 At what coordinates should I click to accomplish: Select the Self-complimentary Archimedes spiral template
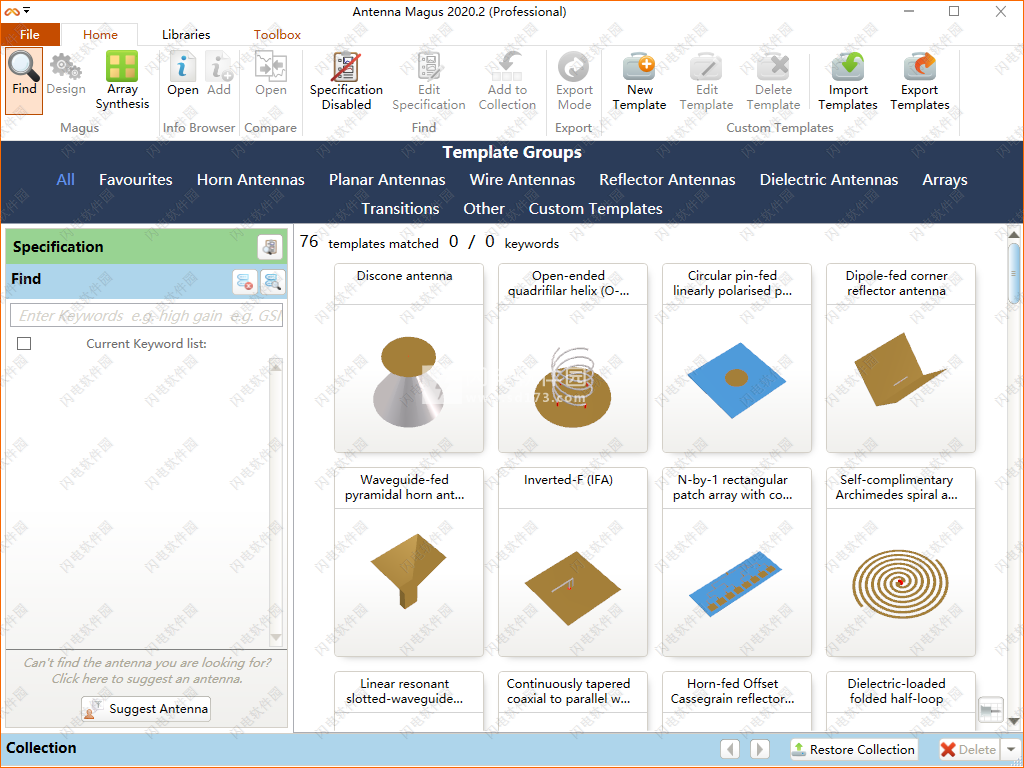[x=901, y=562]
